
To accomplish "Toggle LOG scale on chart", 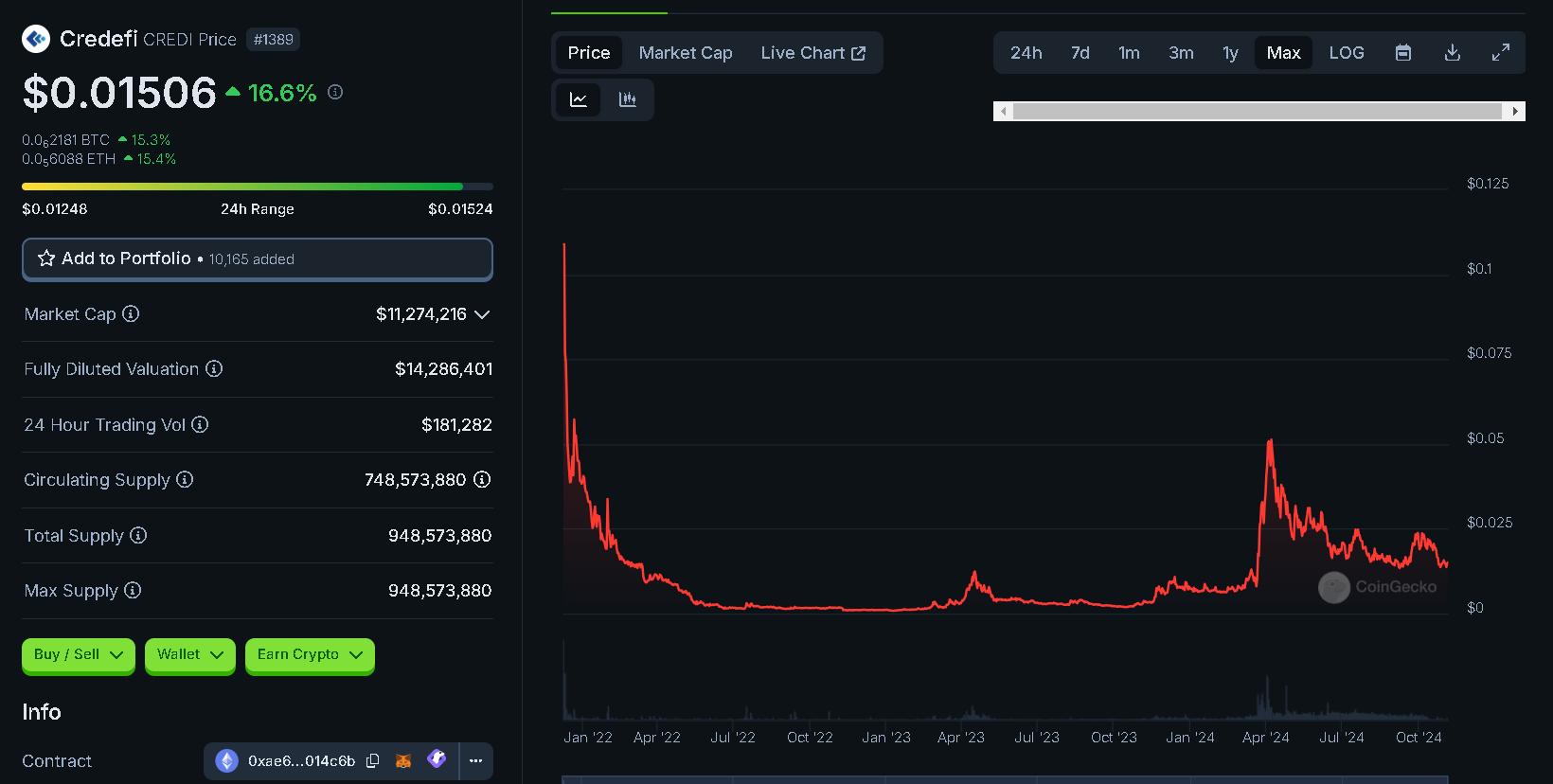I will click(x=1347, y=53).
